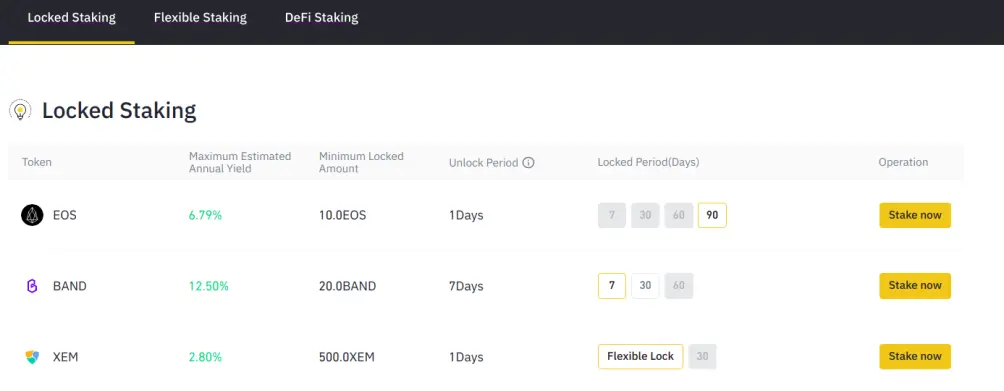
Task: Choose Flexible Lock for XEM
Action: pos(640,356)
